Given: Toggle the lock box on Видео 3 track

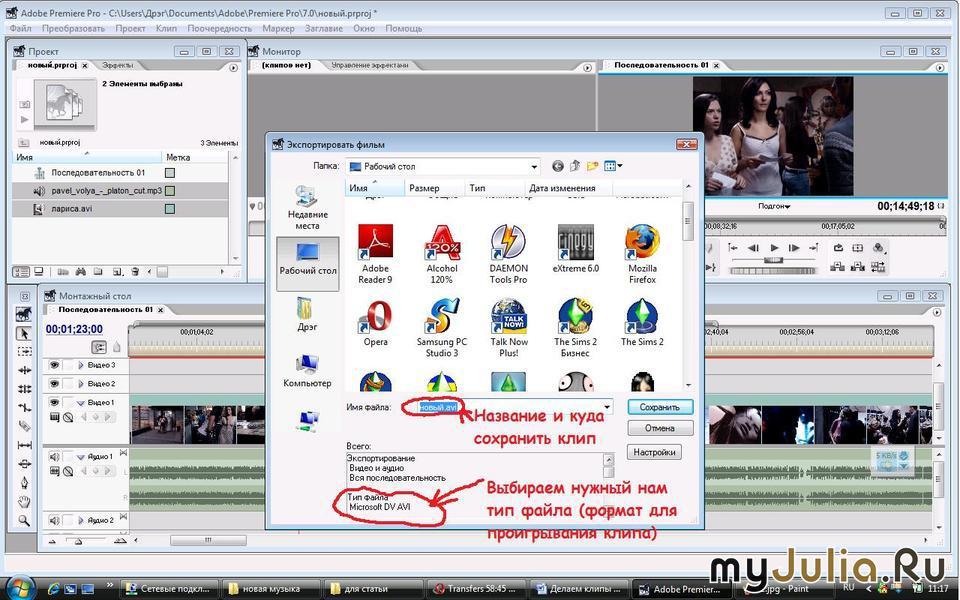Looking at the screenshot, I should point(68,365).
